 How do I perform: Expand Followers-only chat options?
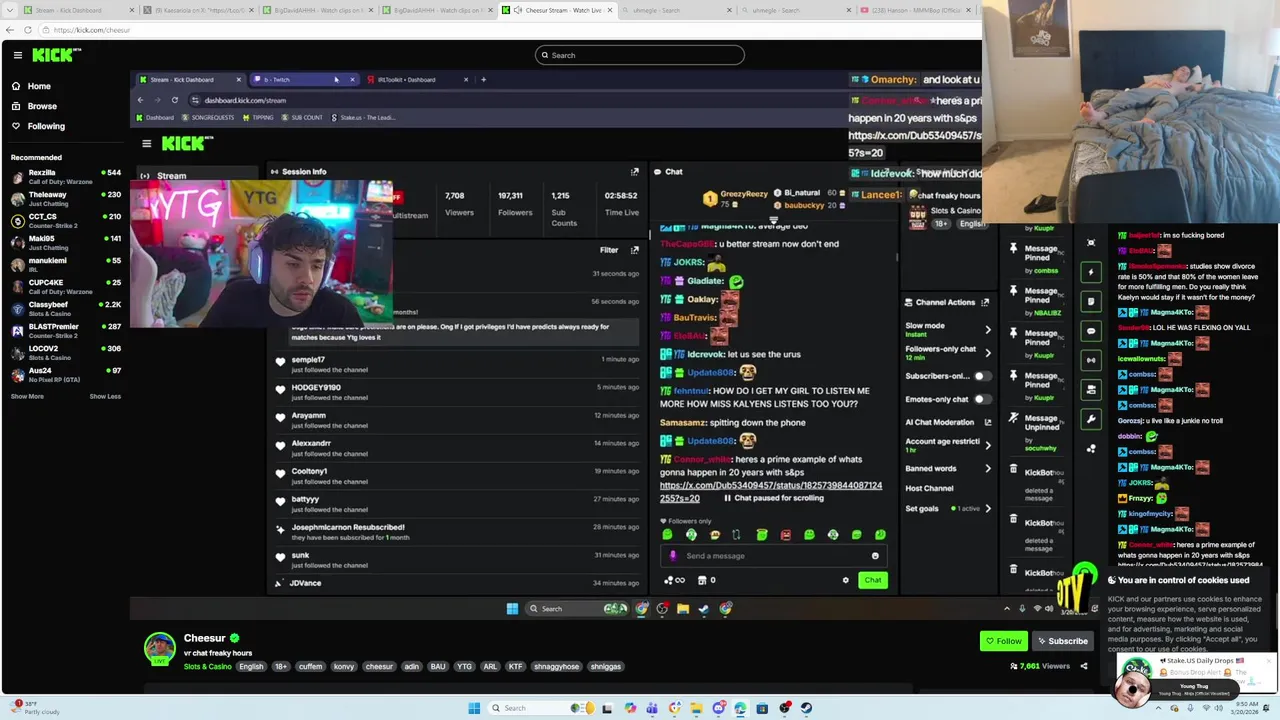[x=988, y=352]
